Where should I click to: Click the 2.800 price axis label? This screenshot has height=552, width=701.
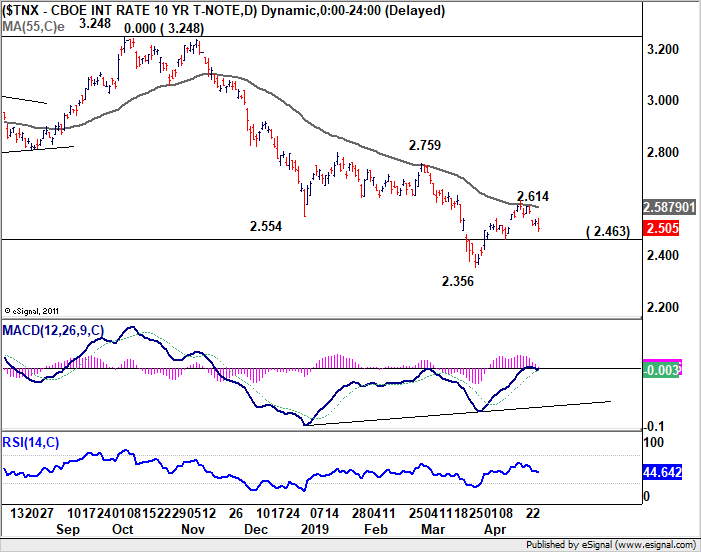click(663, 152)
